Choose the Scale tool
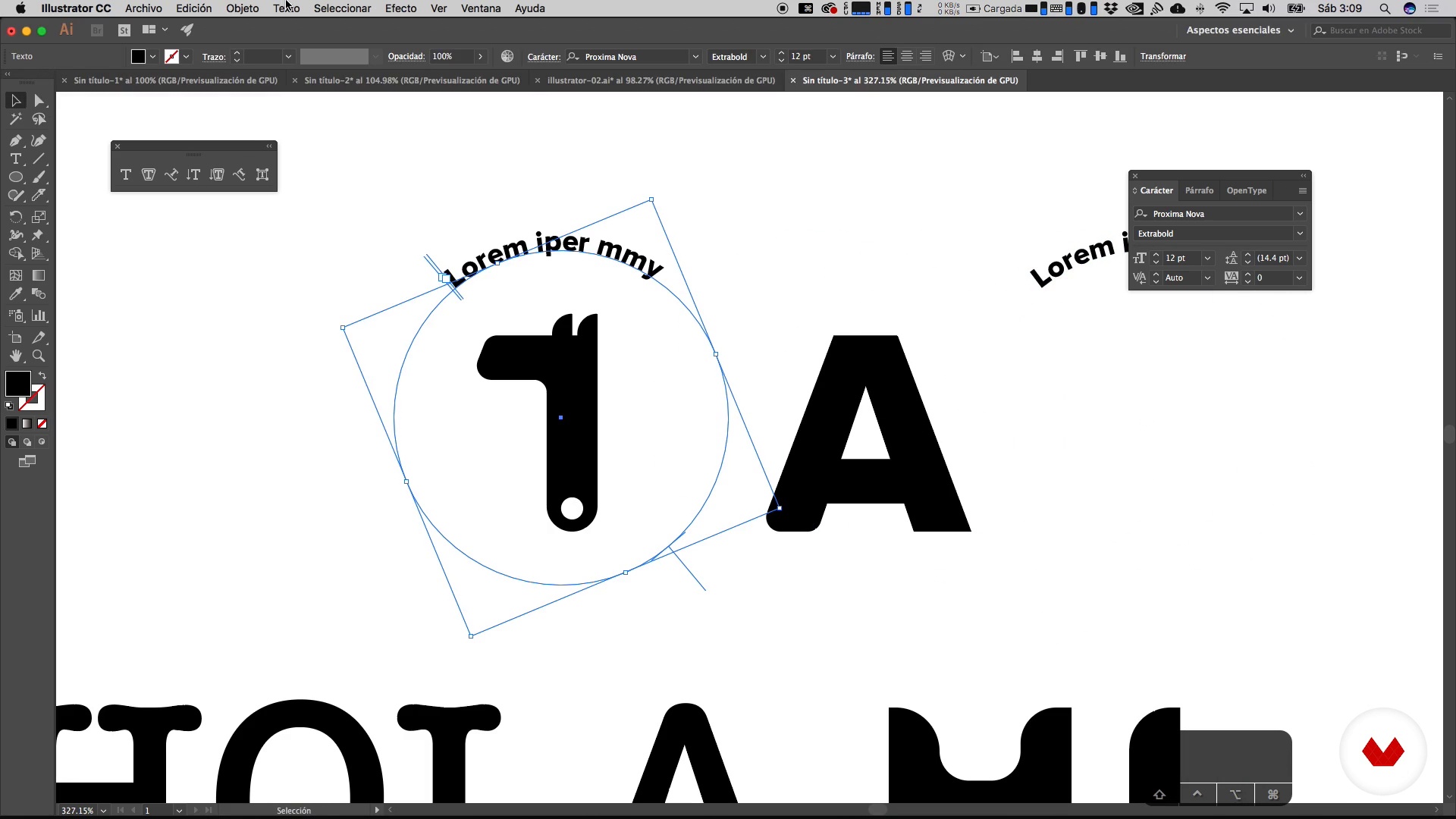 pyautogui.click(x=39, y=217)
